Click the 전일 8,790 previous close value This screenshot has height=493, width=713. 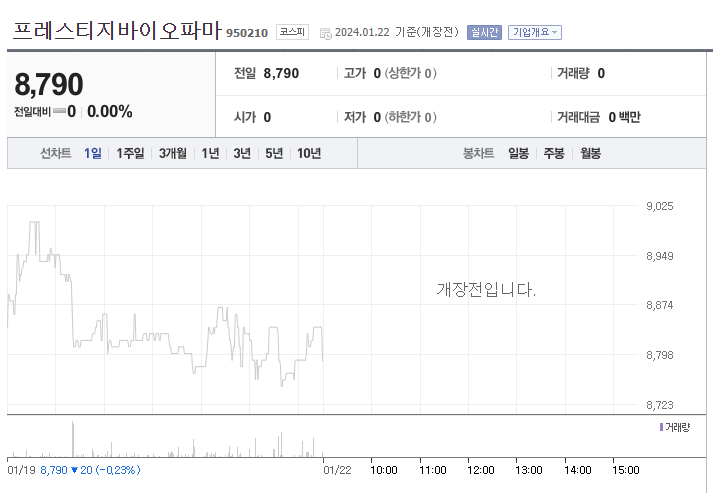pyautogui.click(x=281, y=73)
